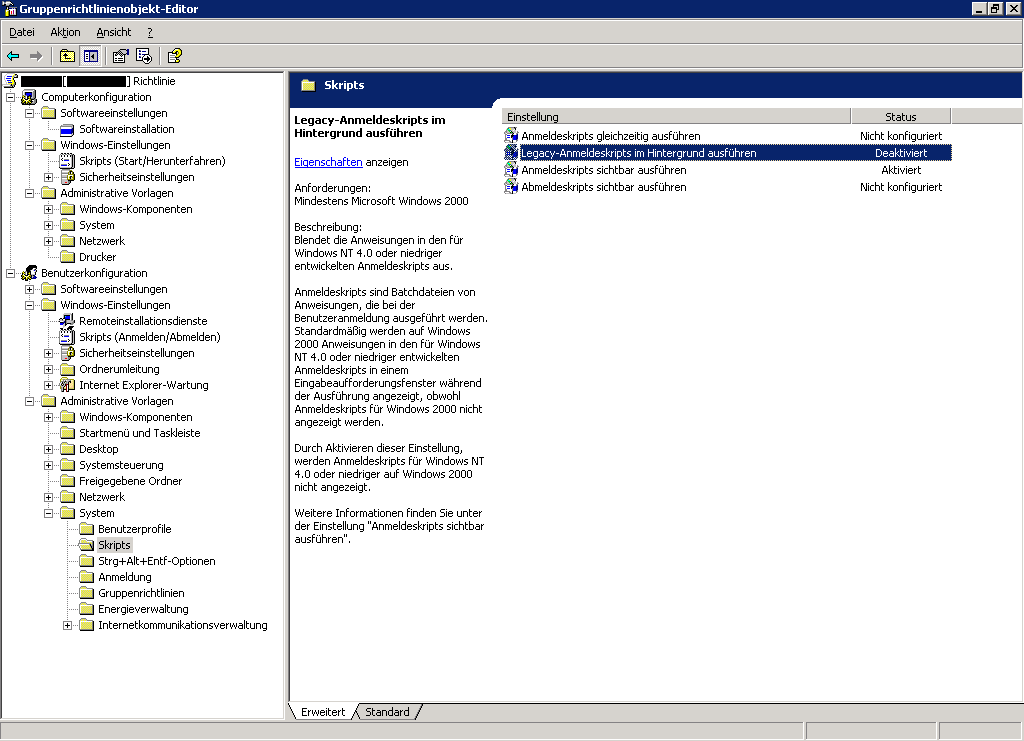Click the Remoteinstallationsdienste icon
Viewport: 1024px width, 741px height.
[67, 321]
